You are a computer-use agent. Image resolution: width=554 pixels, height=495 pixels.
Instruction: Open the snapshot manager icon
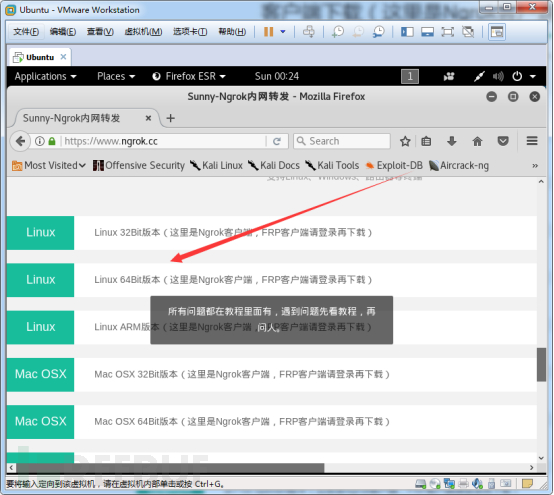(378, 32)
